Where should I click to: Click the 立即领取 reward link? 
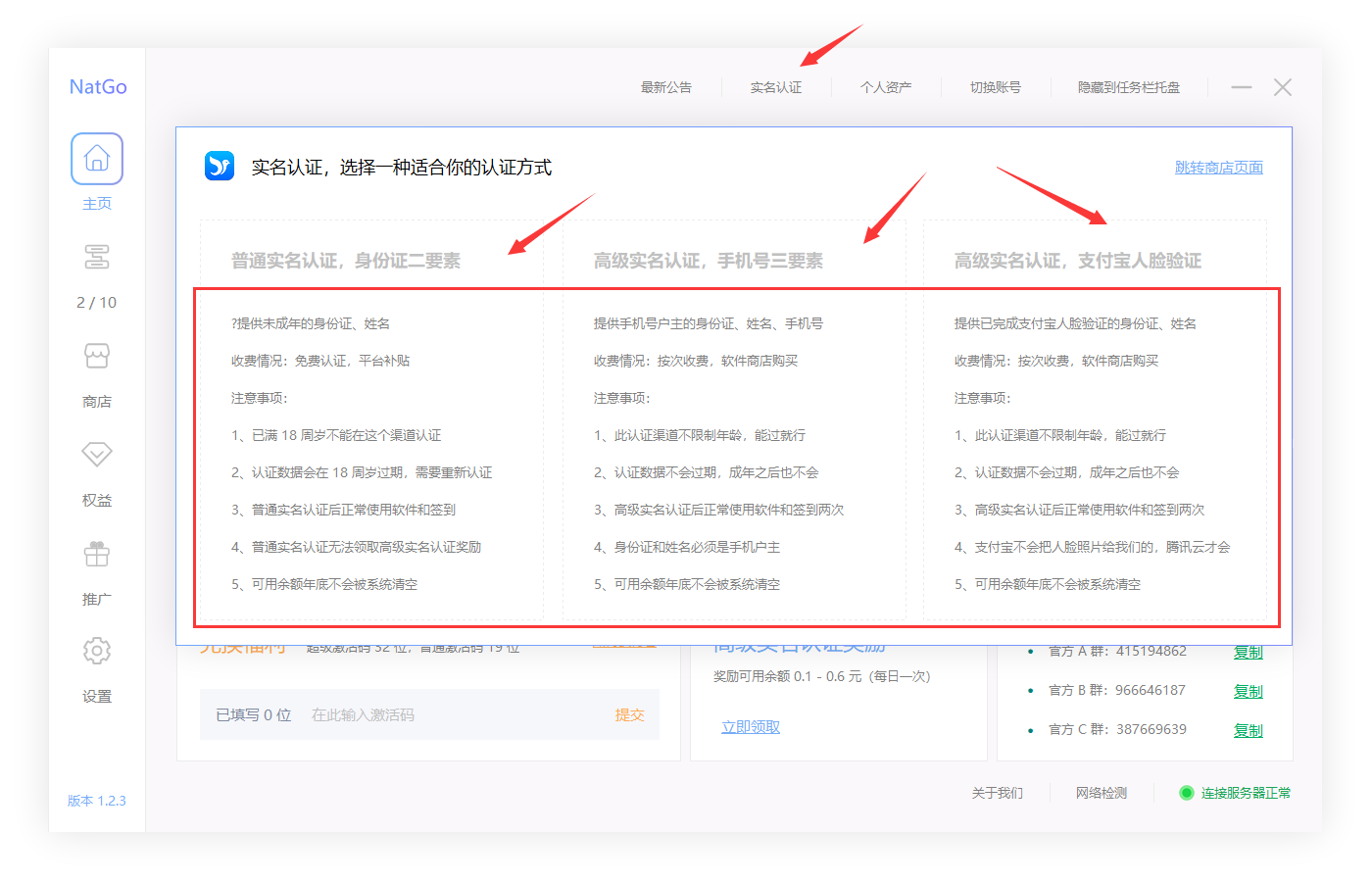751,727
